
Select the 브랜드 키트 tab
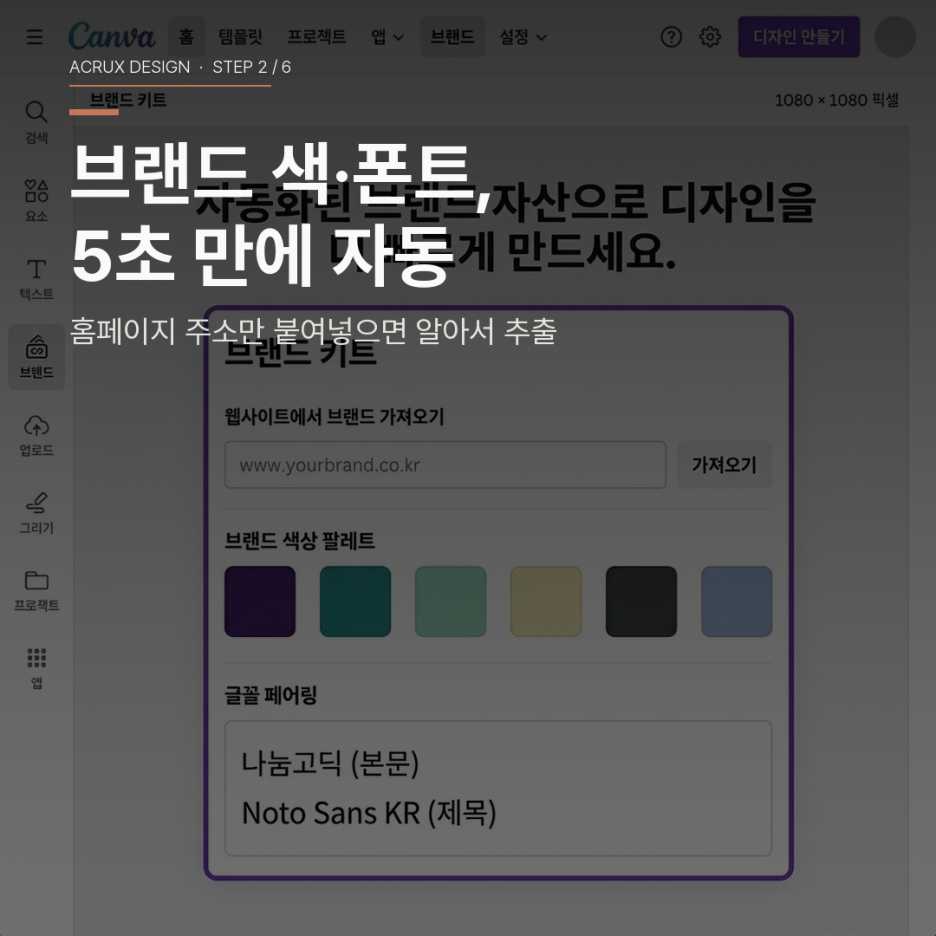click(127, 100)
